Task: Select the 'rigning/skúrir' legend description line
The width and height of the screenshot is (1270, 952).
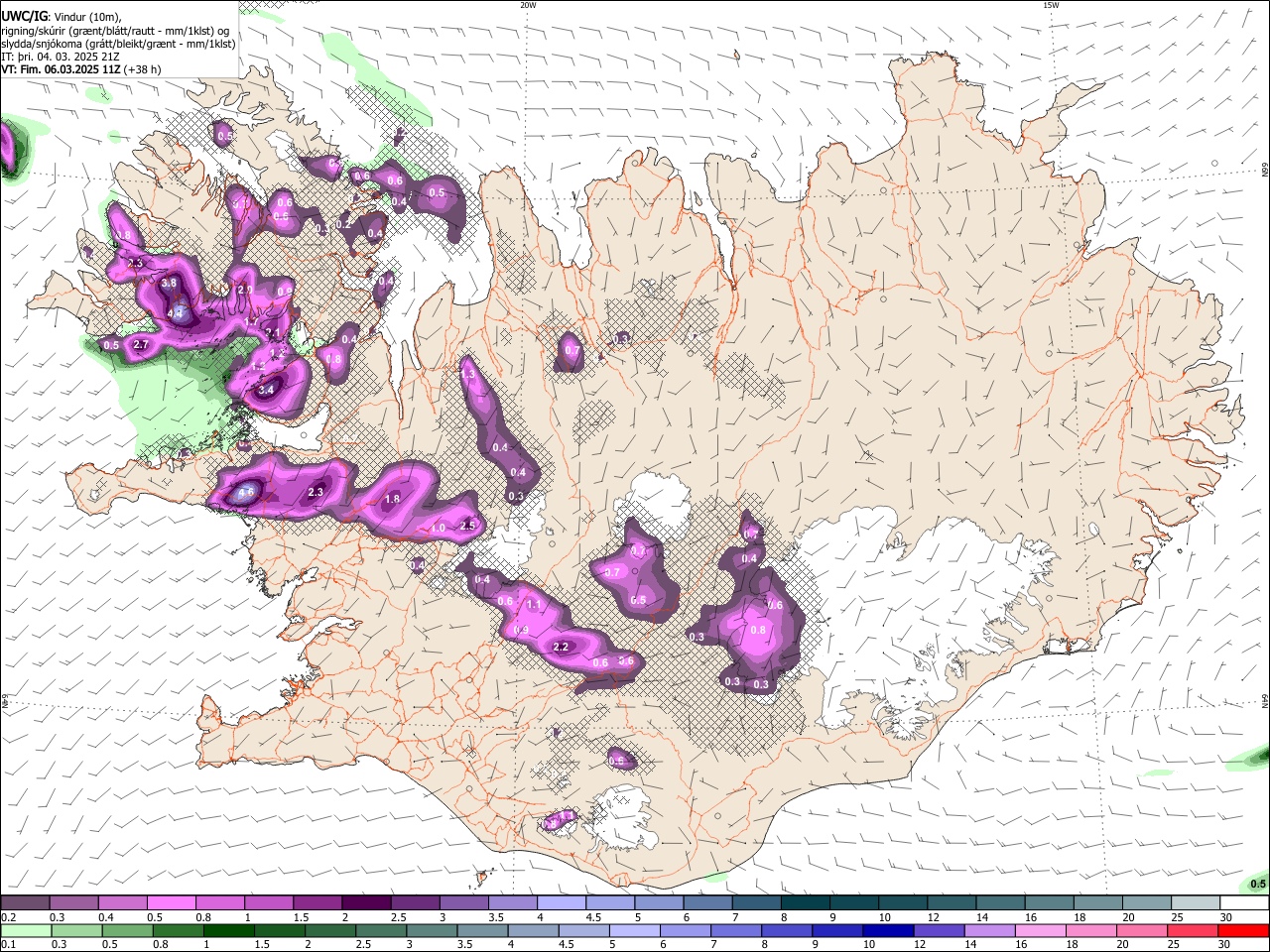Action: point(115,30)
